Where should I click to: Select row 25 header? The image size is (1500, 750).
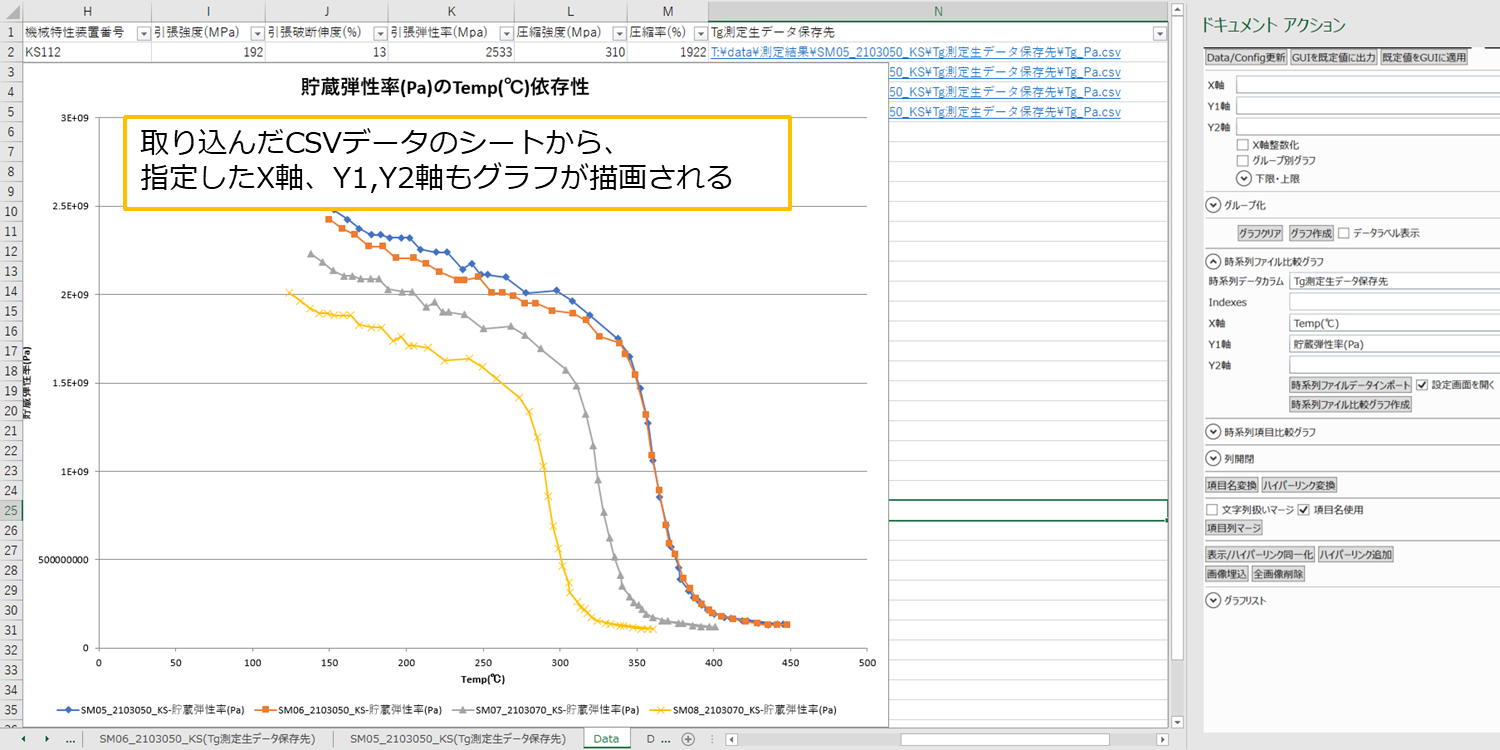pyautogui.click(x=11, y=510)
